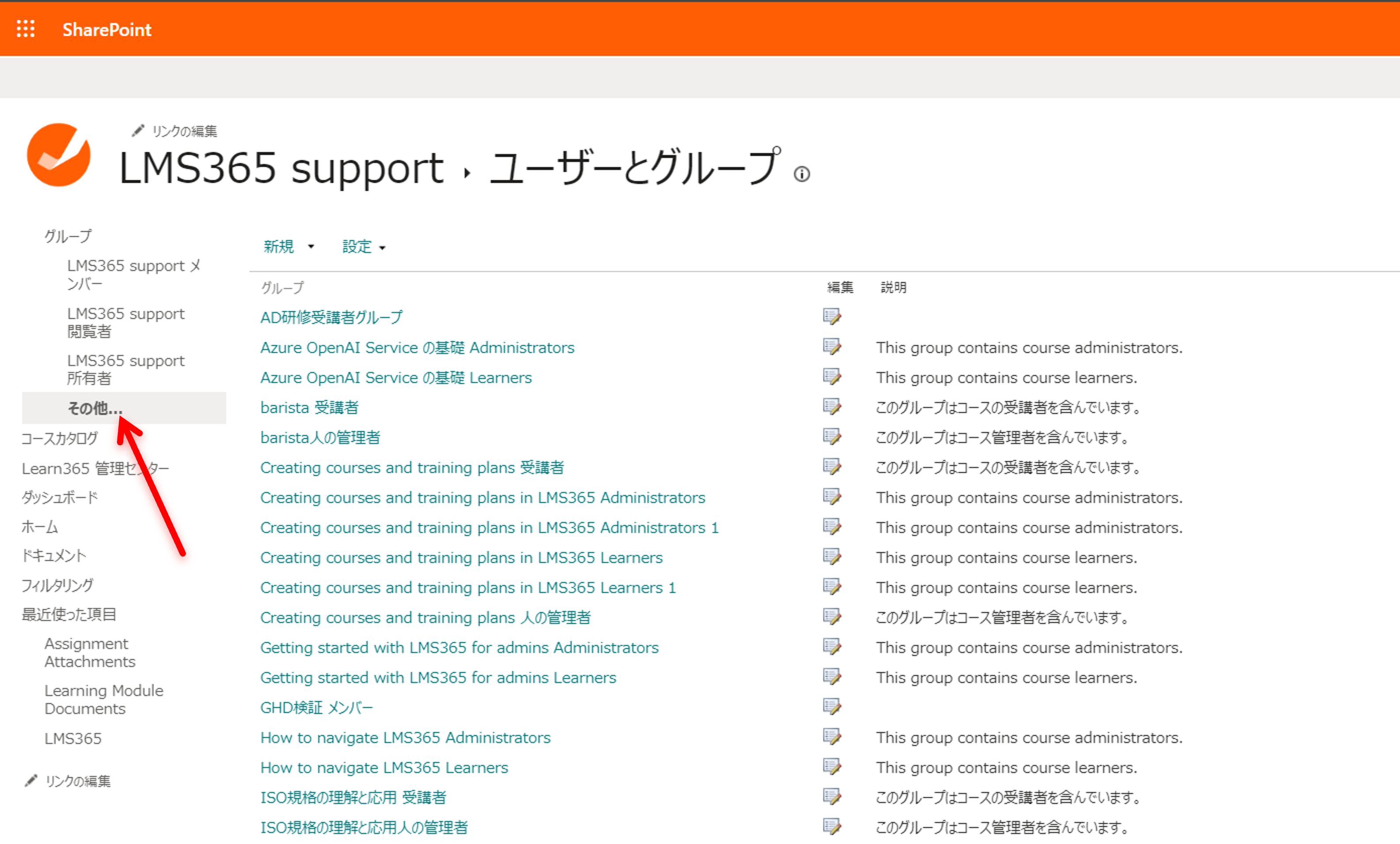The width and height of the screenshot is (1400, 844).
Task: Open Creating courses in LMS365 Administrators 1 group
Action: [490, 527]
